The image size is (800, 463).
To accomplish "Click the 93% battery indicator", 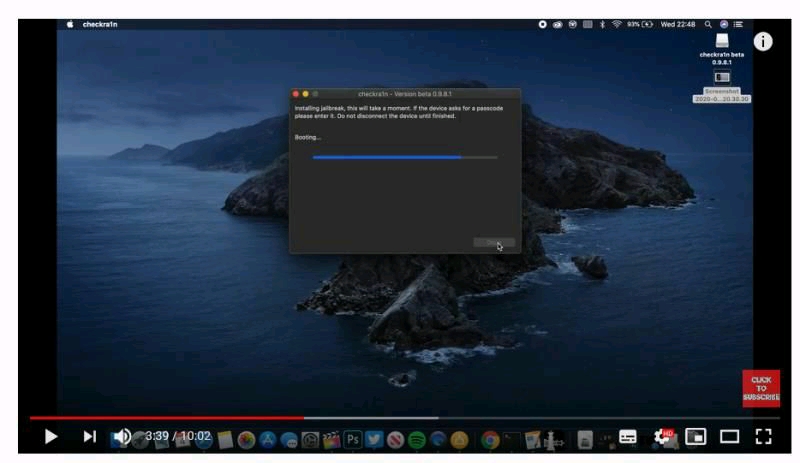I will [x=640, y=24].
